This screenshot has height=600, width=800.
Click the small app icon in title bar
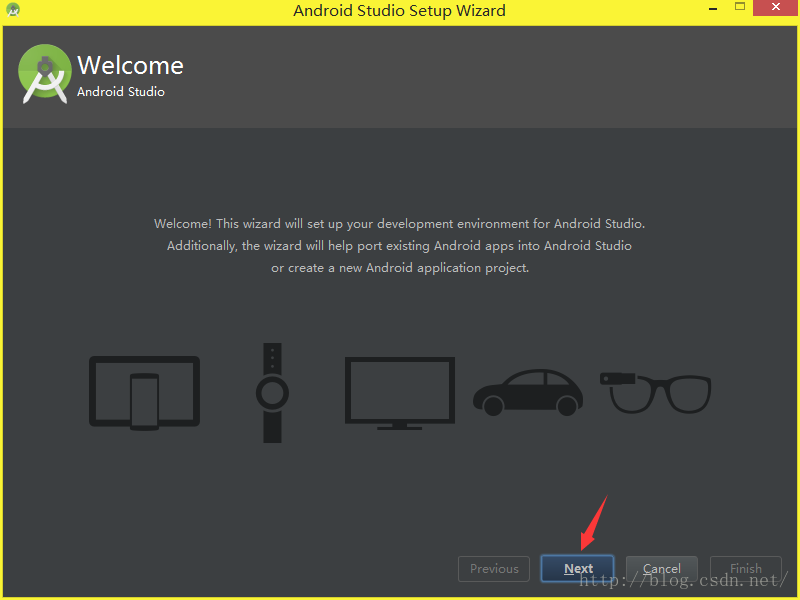click(13, 10)
